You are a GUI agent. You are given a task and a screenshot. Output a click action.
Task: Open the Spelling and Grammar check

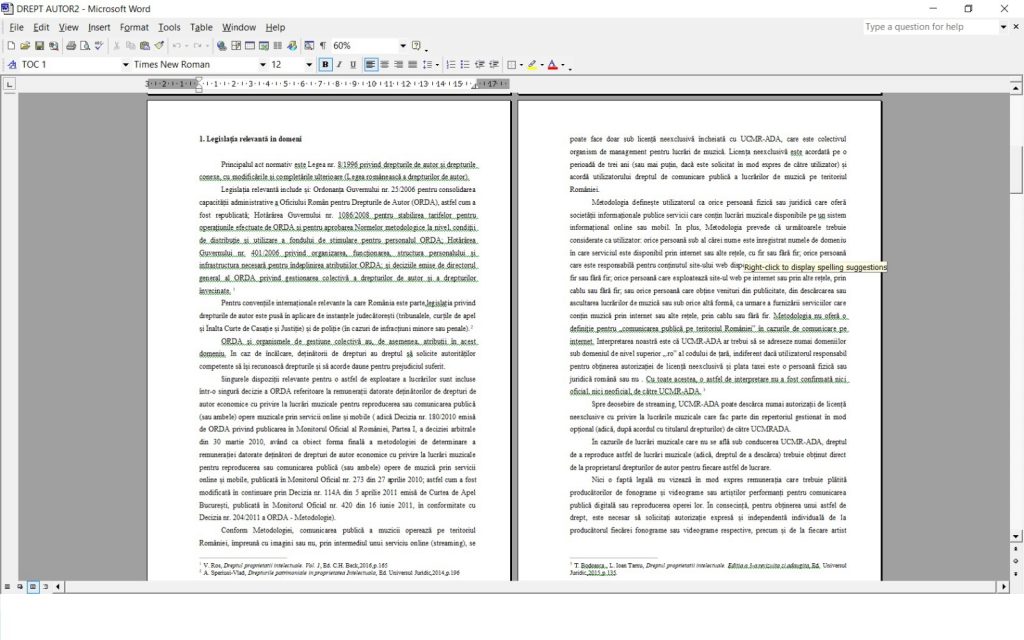click(x=100, y=46)
